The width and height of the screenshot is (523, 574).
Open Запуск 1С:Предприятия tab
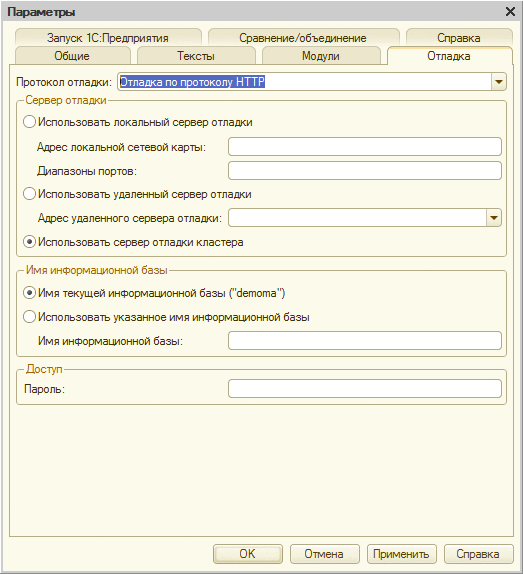point(108,38)
